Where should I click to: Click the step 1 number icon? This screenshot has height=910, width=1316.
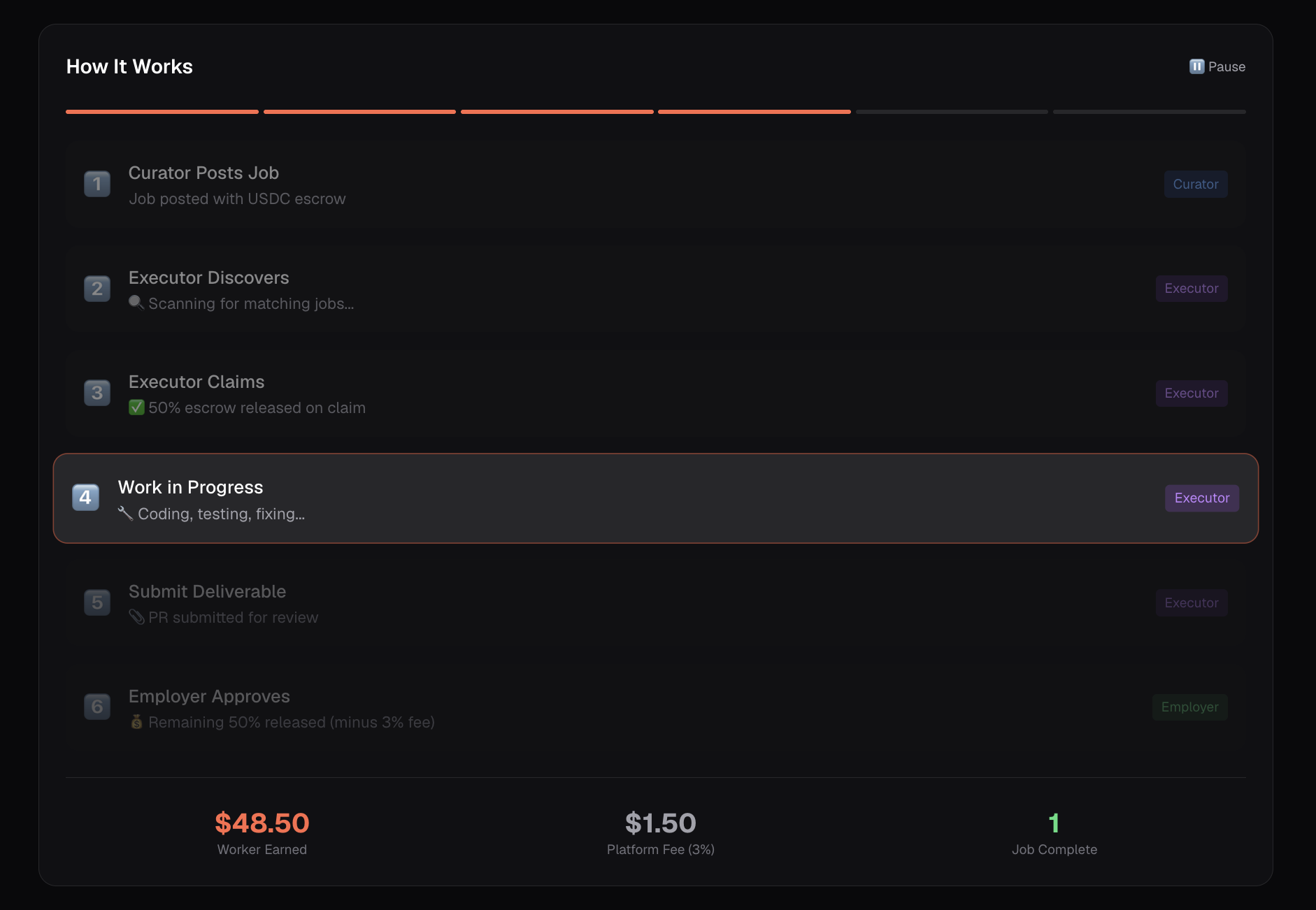[97, 184]
